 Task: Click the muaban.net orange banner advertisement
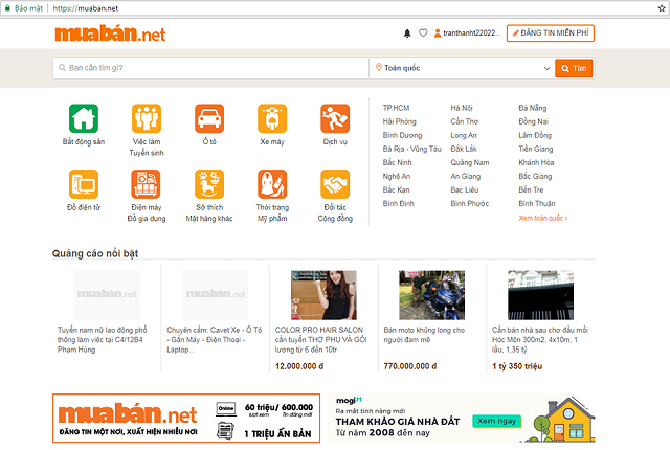coord(186,418)
